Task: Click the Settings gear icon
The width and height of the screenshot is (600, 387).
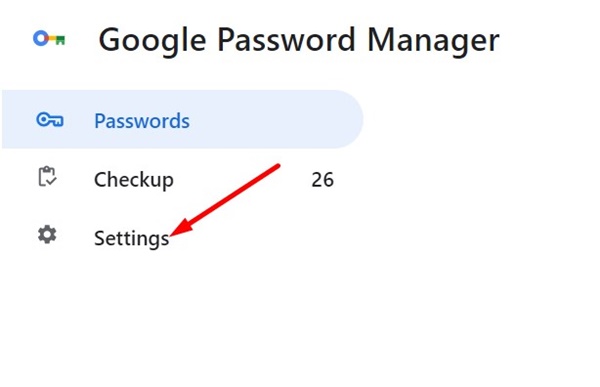Action: [47, 235]
